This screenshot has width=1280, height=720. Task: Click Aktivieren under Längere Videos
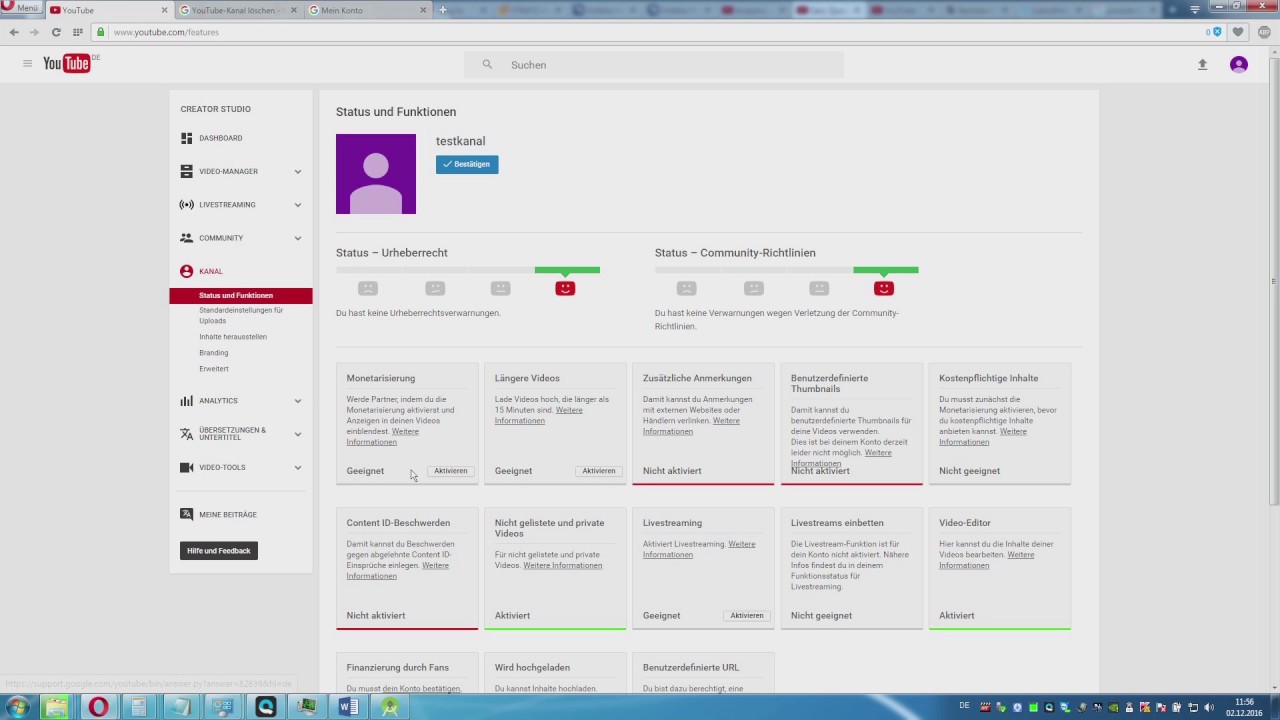(x=598, y=471)
